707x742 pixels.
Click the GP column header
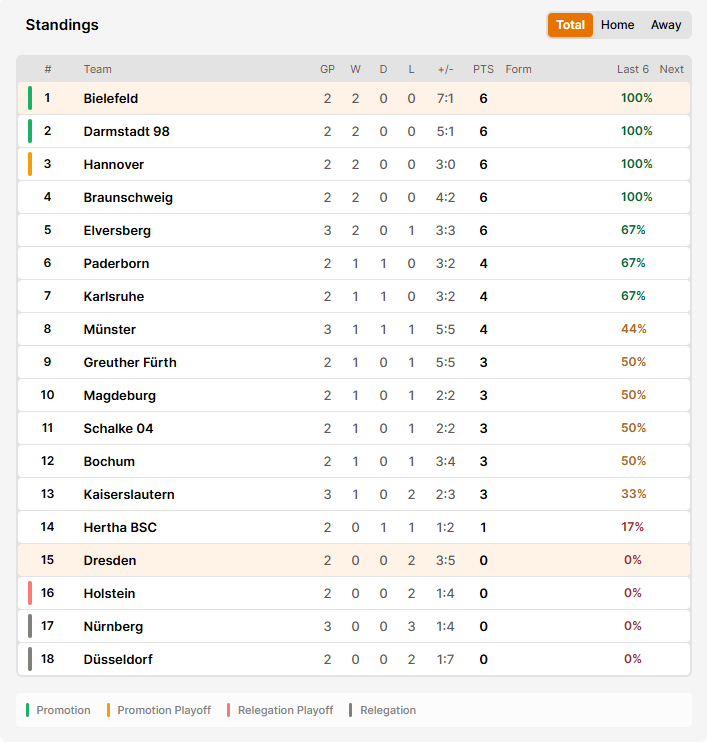tap(327, 69)
